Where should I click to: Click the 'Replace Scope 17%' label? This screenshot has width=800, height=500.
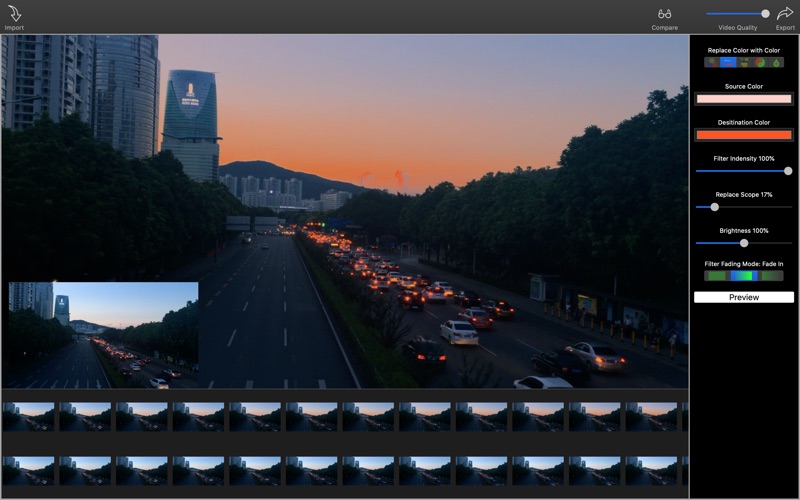(744, 194)
